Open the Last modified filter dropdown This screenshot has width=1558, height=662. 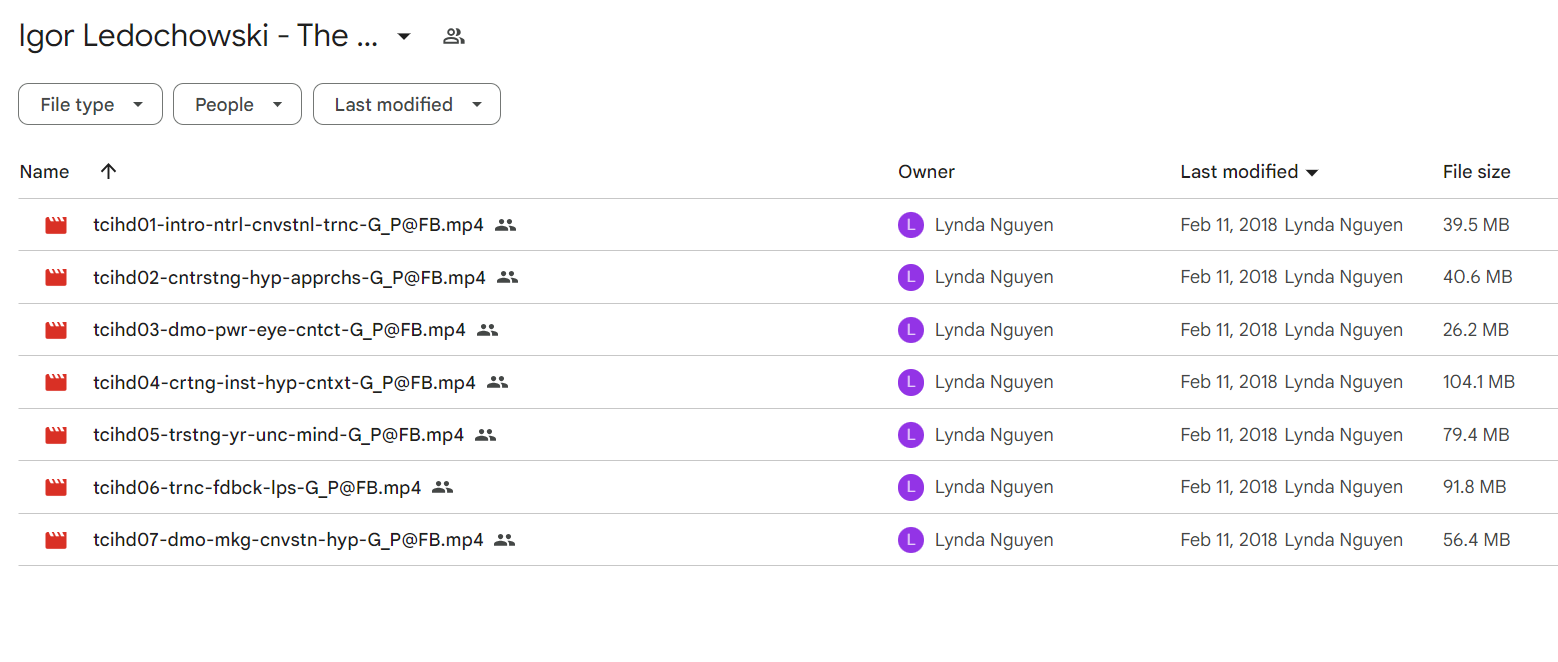coord(407,104)
